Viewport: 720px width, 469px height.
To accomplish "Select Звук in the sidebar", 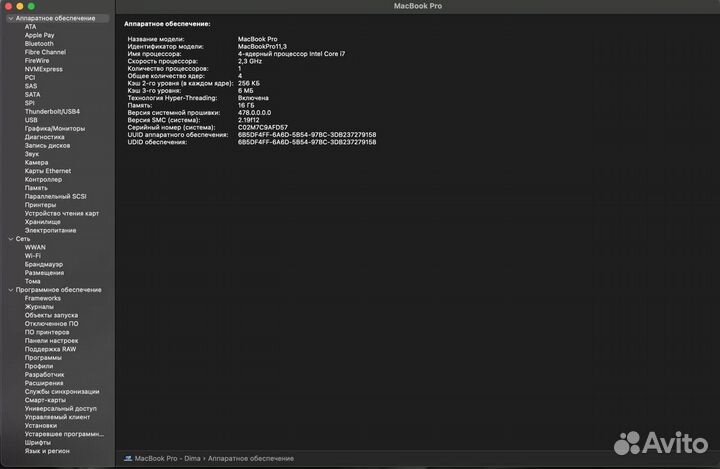I will pyautogui.click(x=32, y=154).
